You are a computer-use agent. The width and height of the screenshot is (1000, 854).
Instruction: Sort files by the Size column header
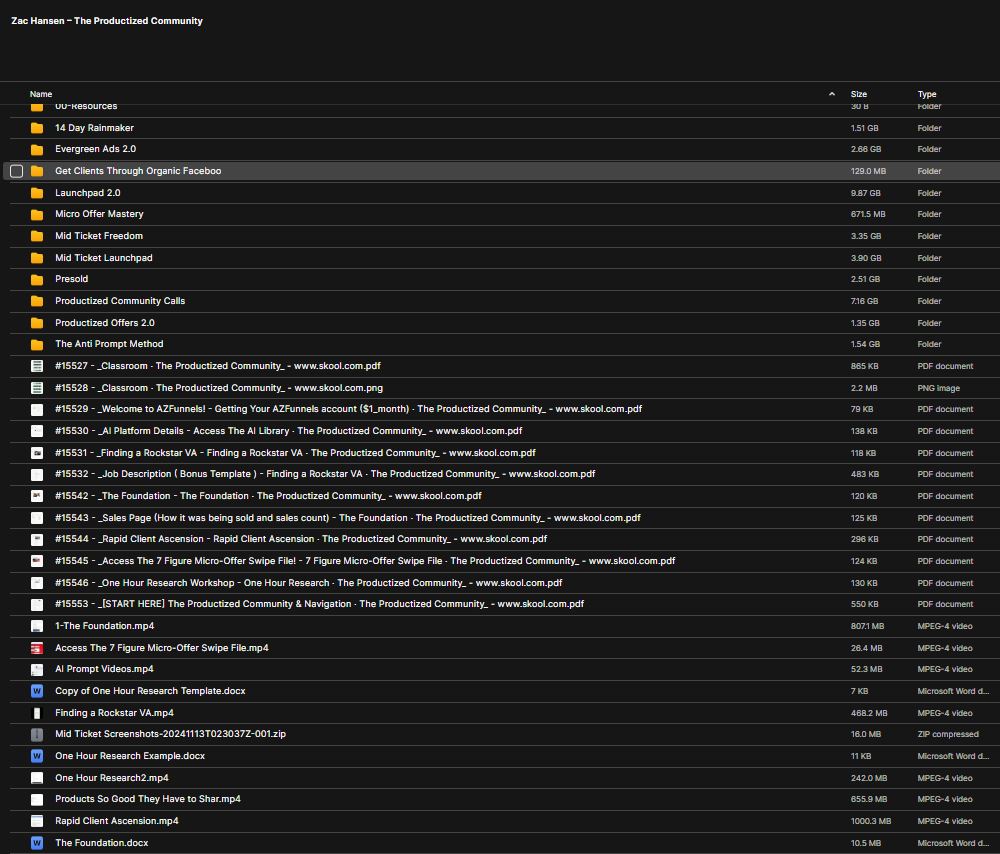tap(858, 93)
